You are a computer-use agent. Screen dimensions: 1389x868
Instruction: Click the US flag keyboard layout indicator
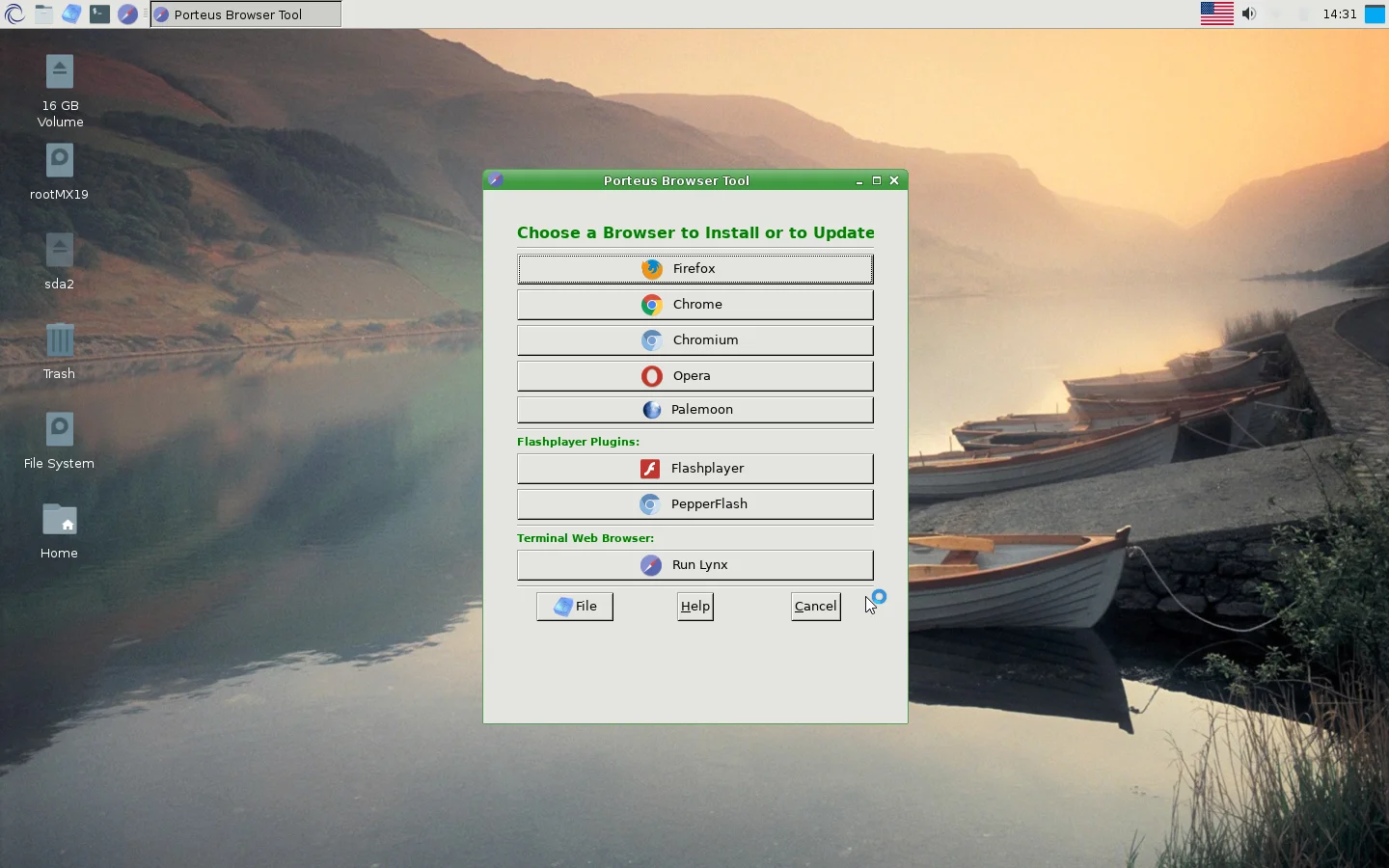pyautogui.click(x=1216, y=14)
